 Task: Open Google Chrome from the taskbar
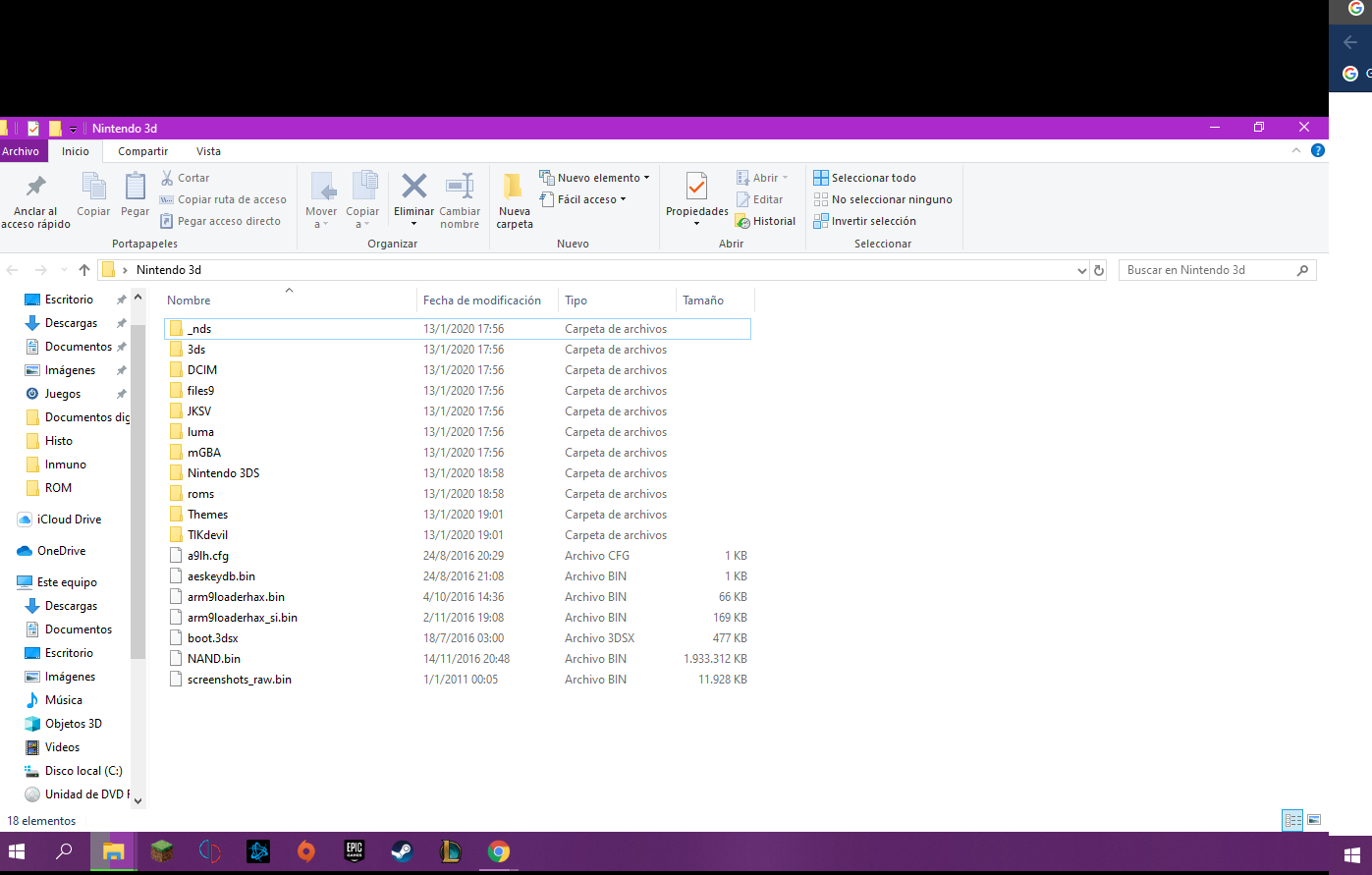(499, 851)
